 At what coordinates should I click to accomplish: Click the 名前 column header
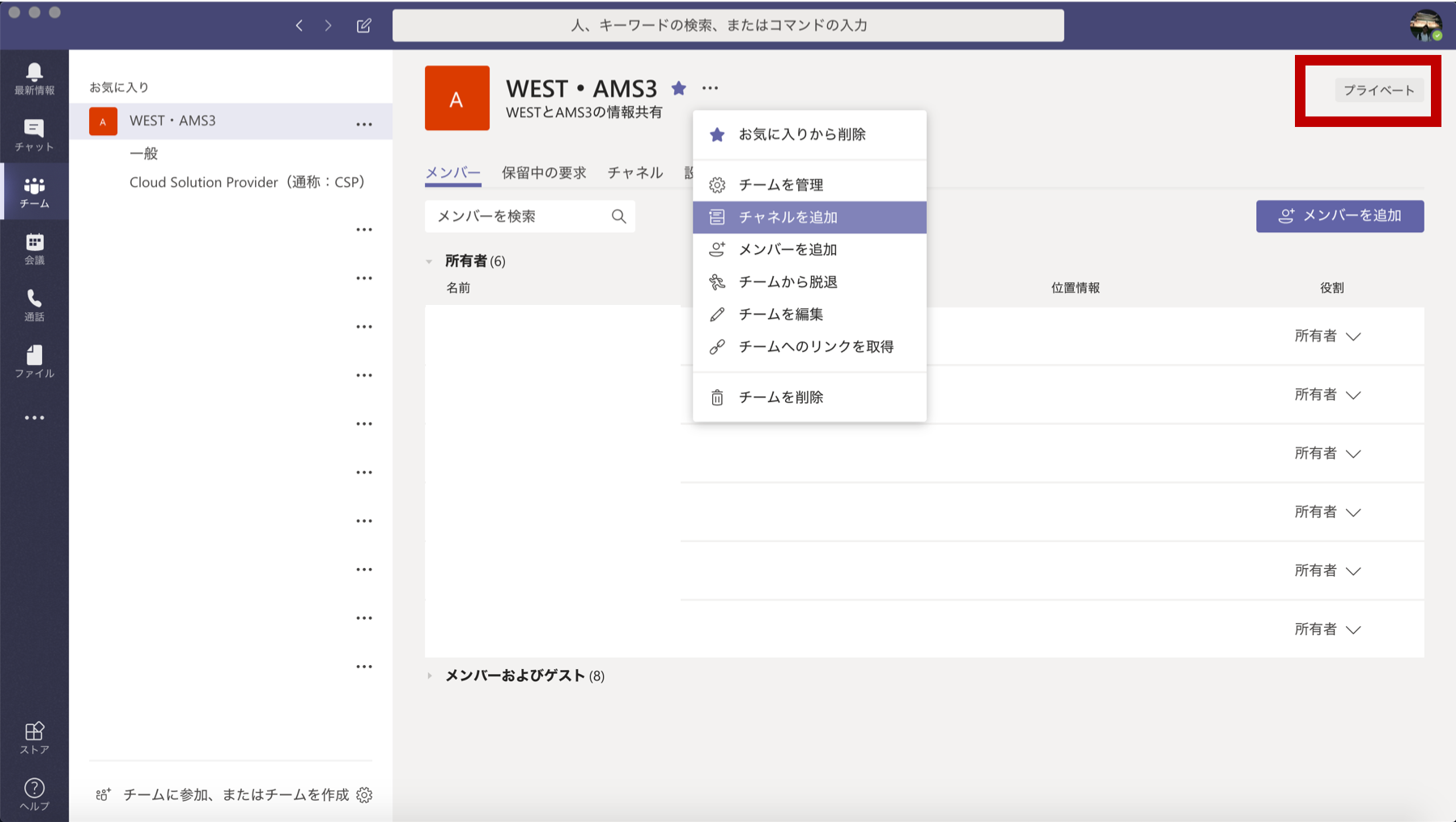point(458,287)
